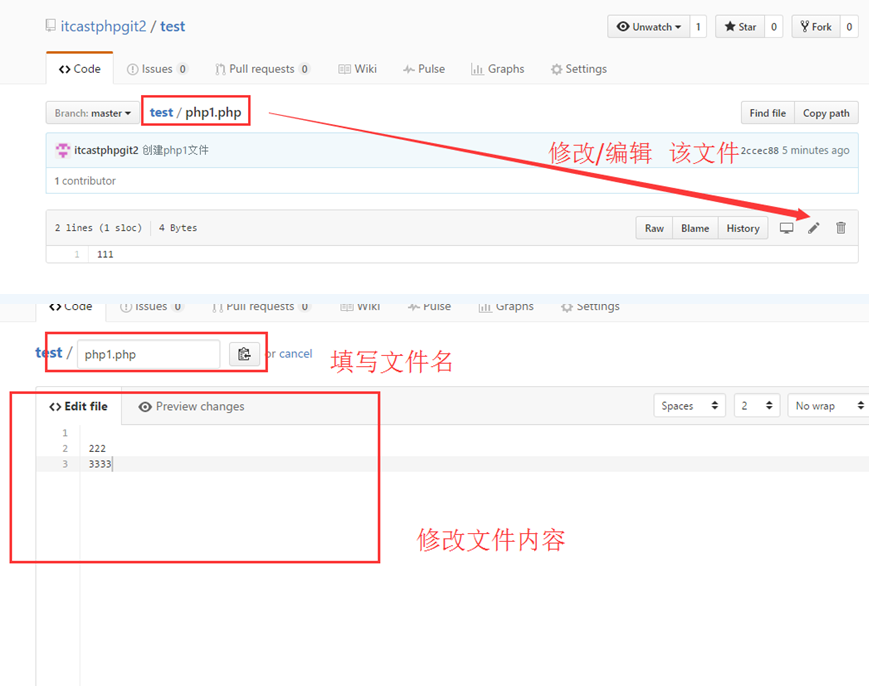
Task: Click line number 1 of the file view
Action: [76, 254]
